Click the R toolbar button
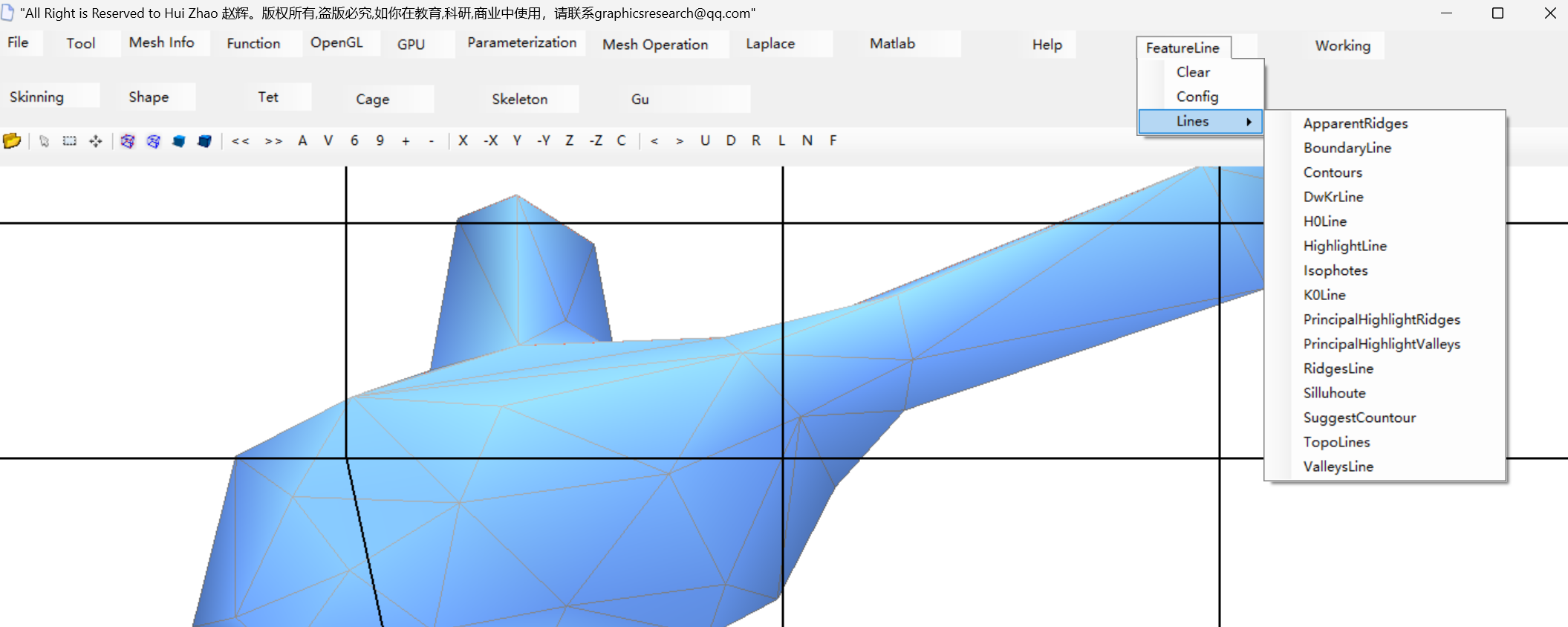The width and height of the screenshot is (1568, 627). [756, 140]
